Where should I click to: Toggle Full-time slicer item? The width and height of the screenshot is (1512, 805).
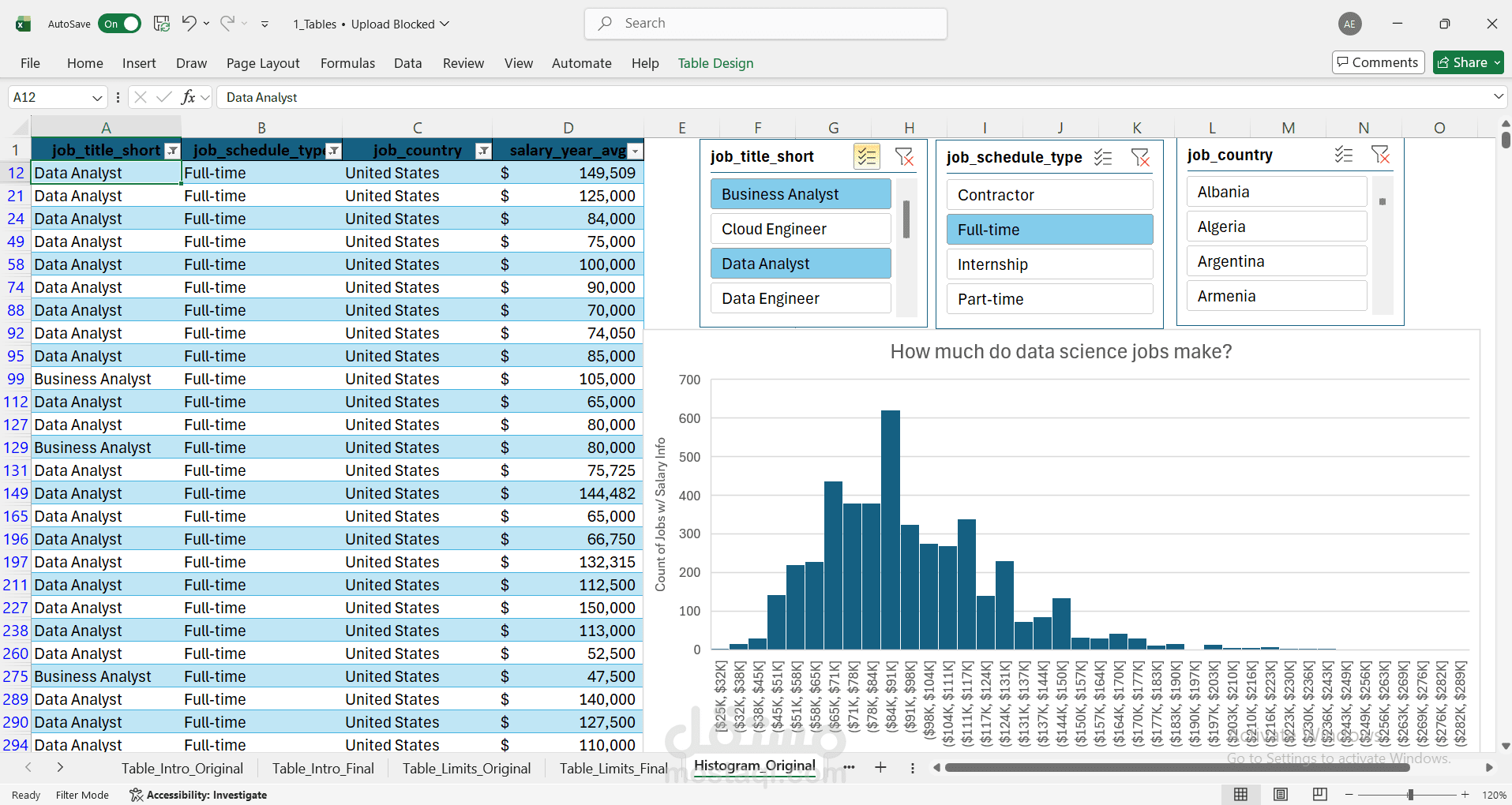1050,230
